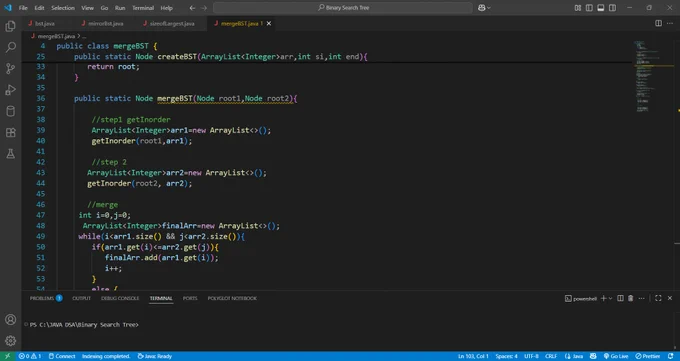Toggle the primary side bar layout button
Screen dimensions: 680x361
(x=589, y=8)
